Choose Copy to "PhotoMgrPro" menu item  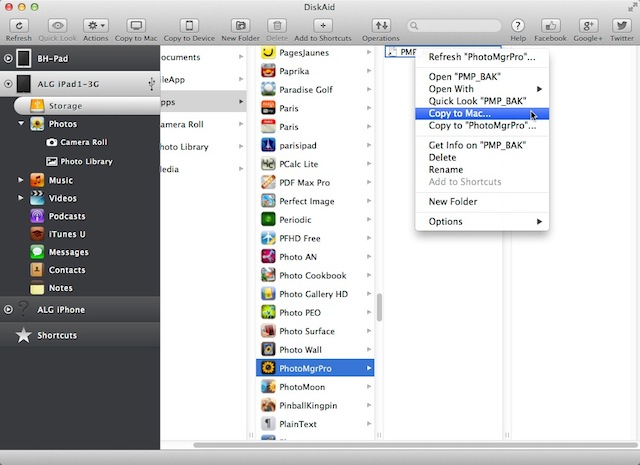pyautogui.click(x=482, y=125)
